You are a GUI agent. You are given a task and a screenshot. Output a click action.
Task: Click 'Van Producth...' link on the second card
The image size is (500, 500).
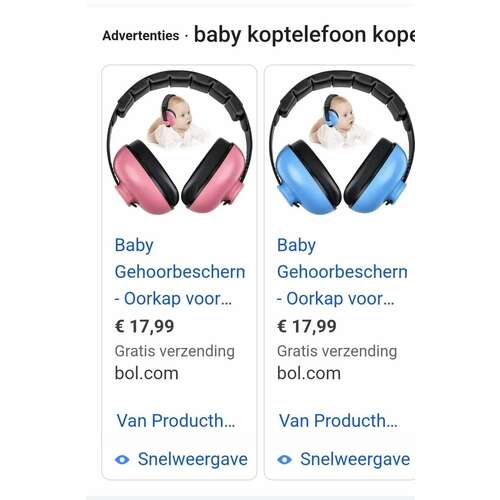click(338, 420)
